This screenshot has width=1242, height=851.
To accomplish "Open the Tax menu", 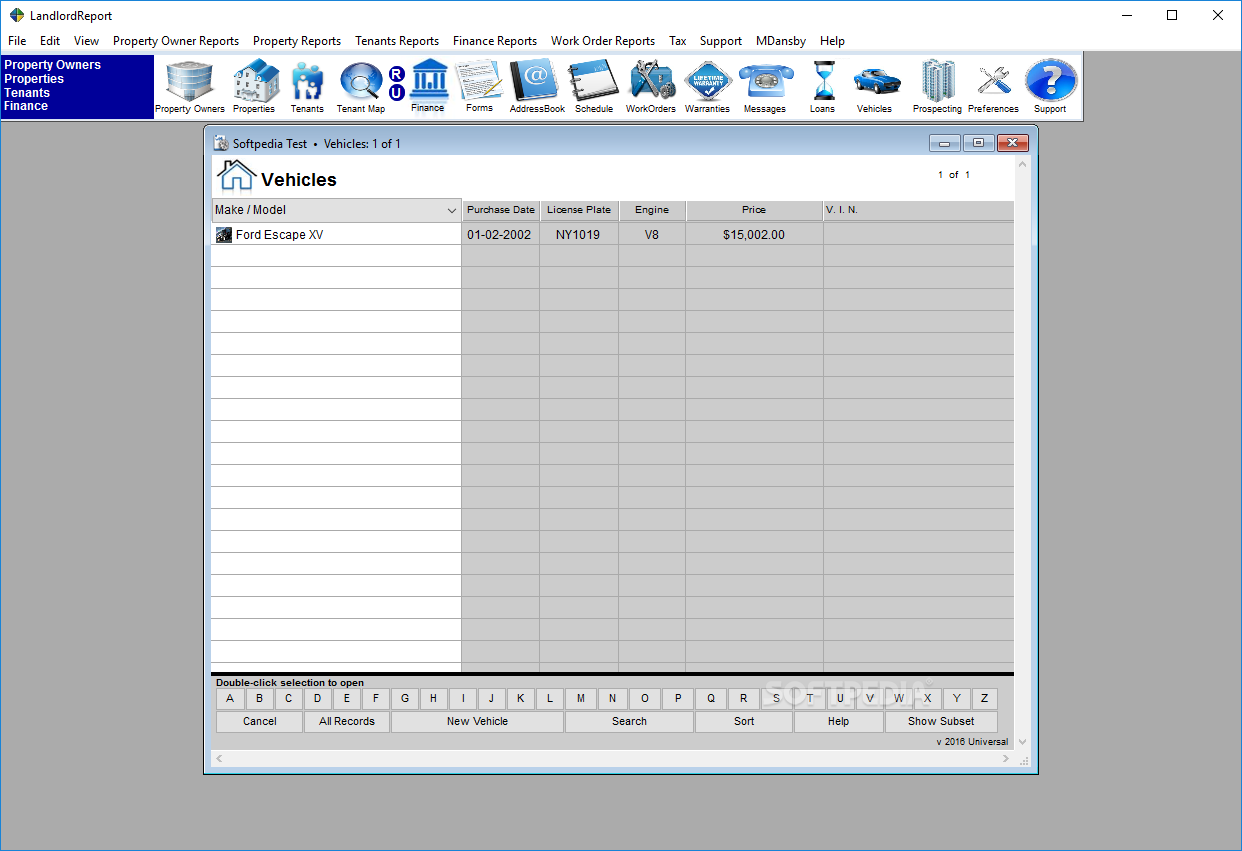I will pos(678,41).
